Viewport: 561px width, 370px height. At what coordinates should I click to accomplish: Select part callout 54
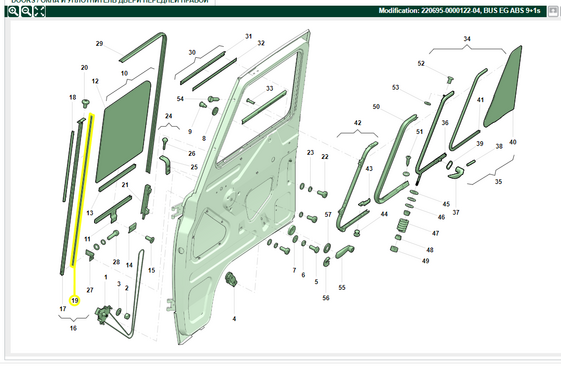tap(180, 99)
